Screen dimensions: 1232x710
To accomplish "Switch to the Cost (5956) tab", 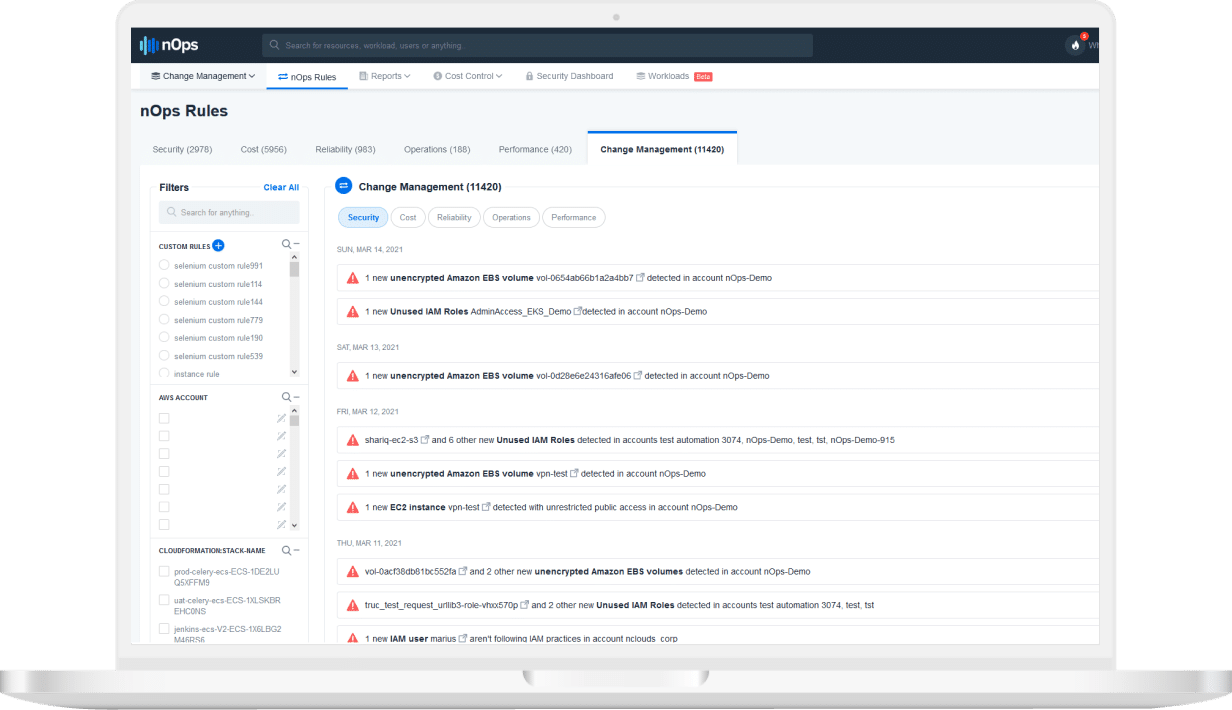I will tap(264, 149).
